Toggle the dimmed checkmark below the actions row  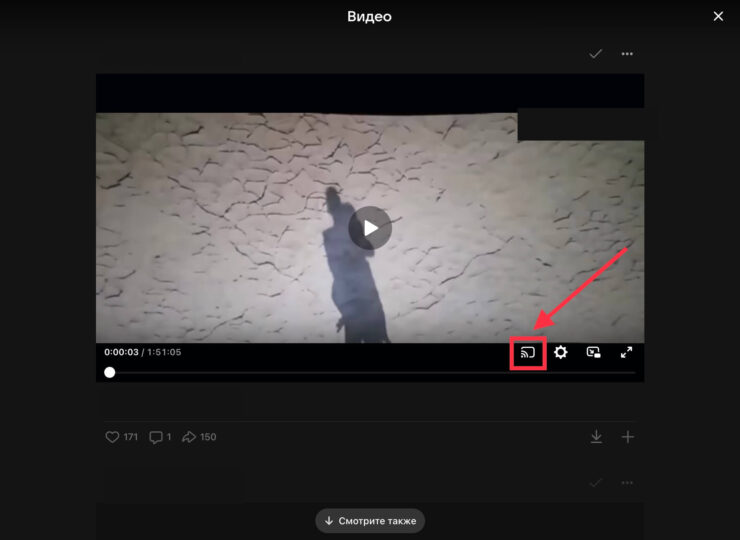click(596, 483)
